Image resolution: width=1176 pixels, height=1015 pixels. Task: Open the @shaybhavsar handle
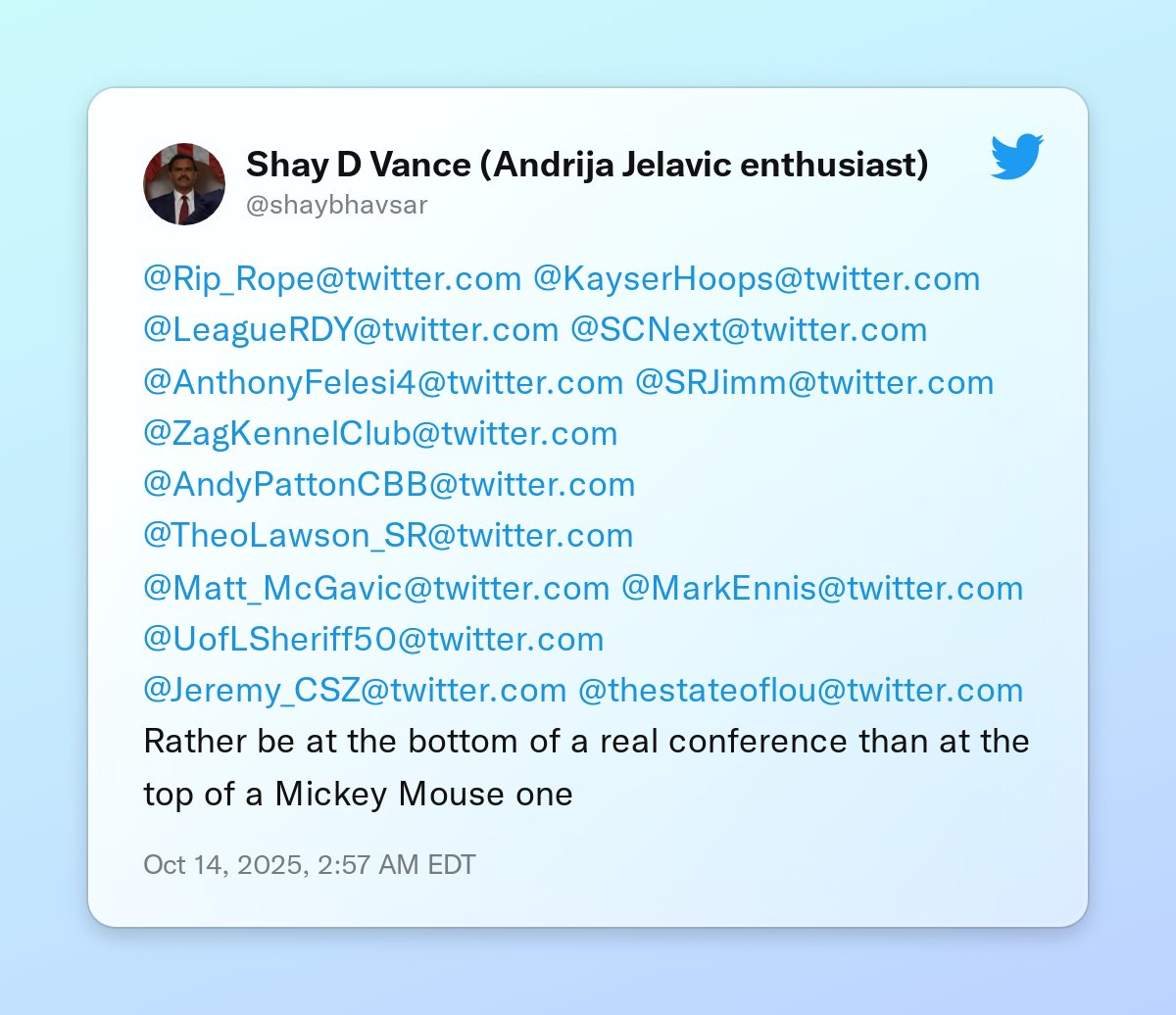(x=336, y=206)
